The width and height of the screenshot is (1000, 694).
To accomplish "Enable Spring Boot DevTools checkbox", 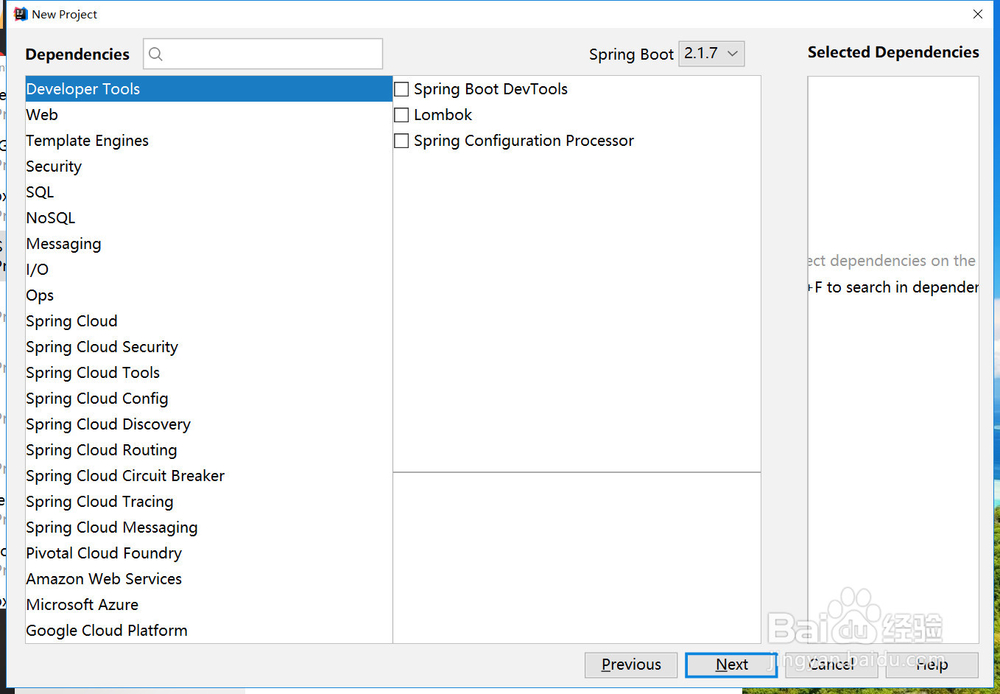I will pyautogui.click(x=401, y=89).
